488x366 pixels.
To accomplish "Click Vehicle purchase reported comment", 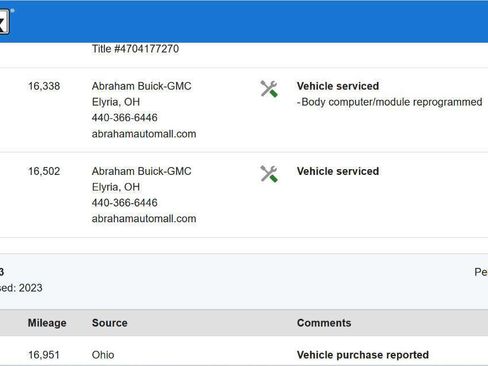I will (363, 355).
